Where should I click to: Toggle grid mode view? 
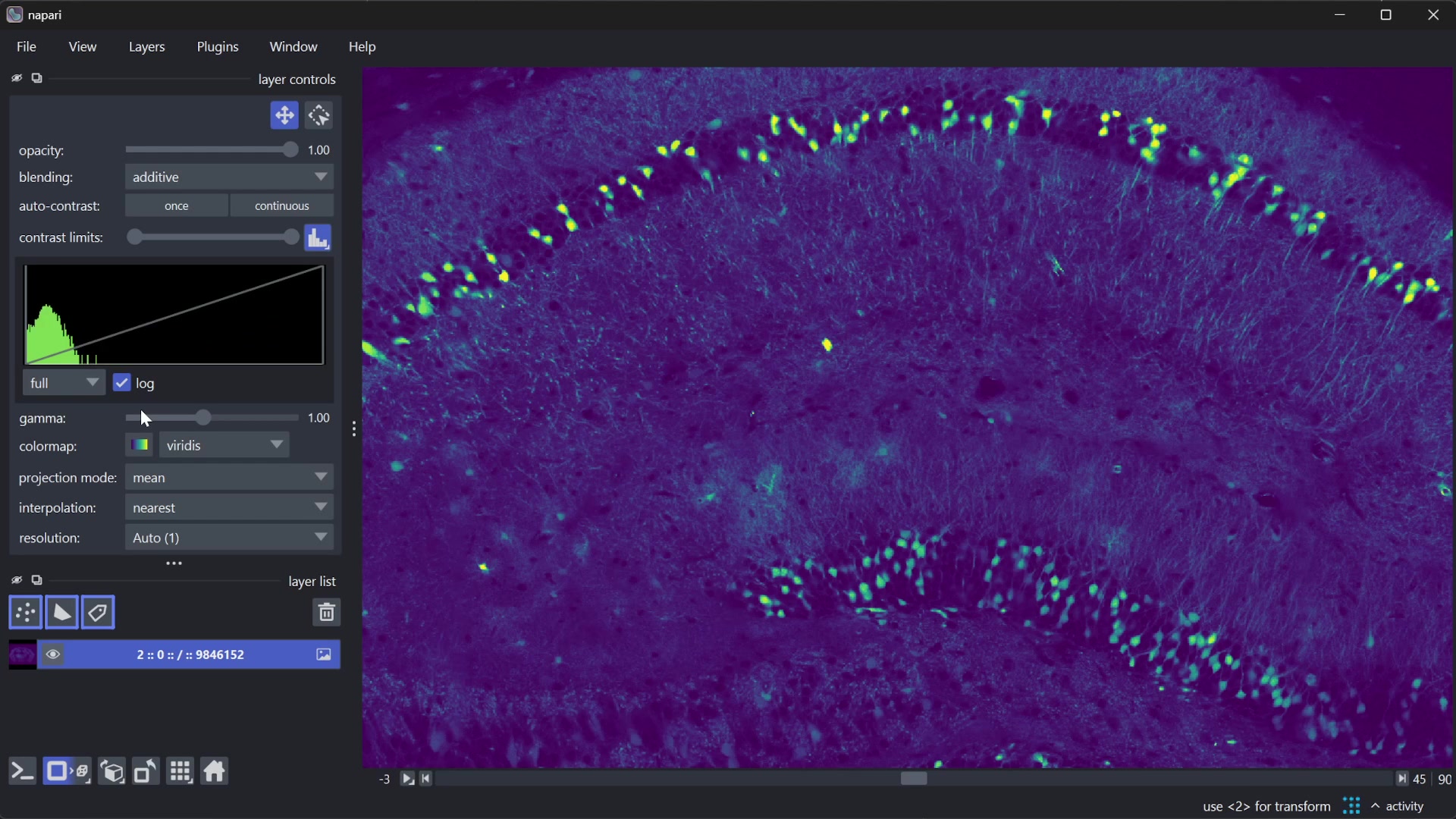180,772
